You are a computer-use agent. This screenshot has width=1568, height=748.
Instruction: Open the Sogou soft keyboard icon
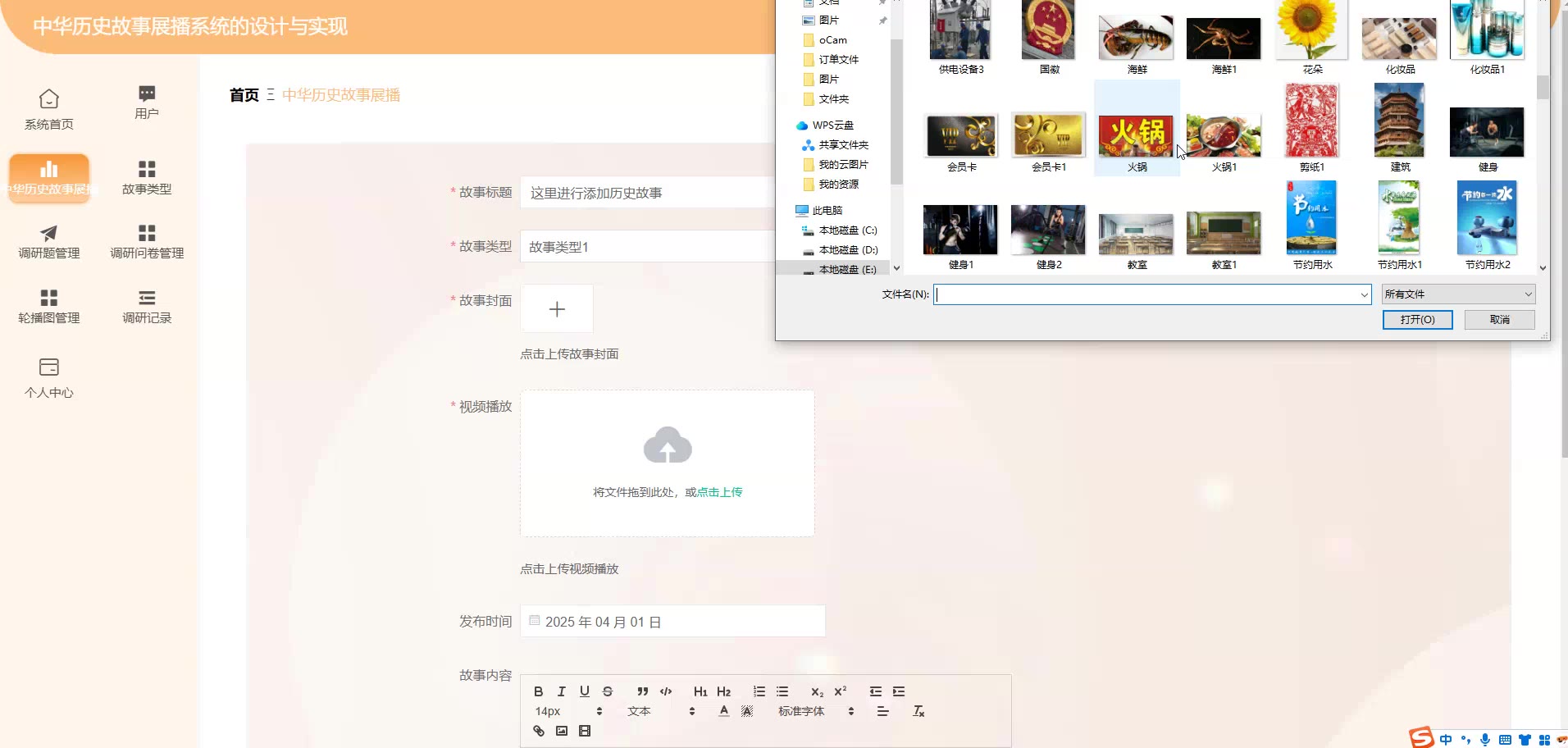pos(1505,740)
